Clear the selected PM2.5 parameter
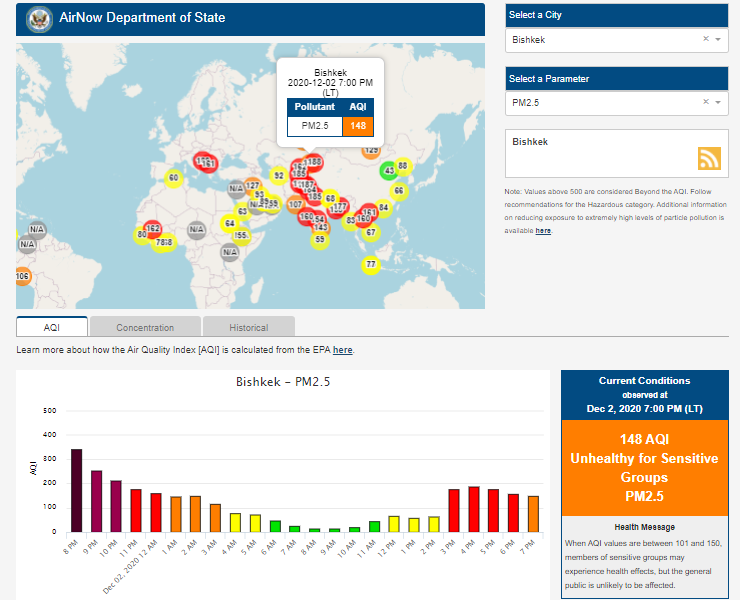The height and width of the screenshot is (600, 740). [705, 102]
